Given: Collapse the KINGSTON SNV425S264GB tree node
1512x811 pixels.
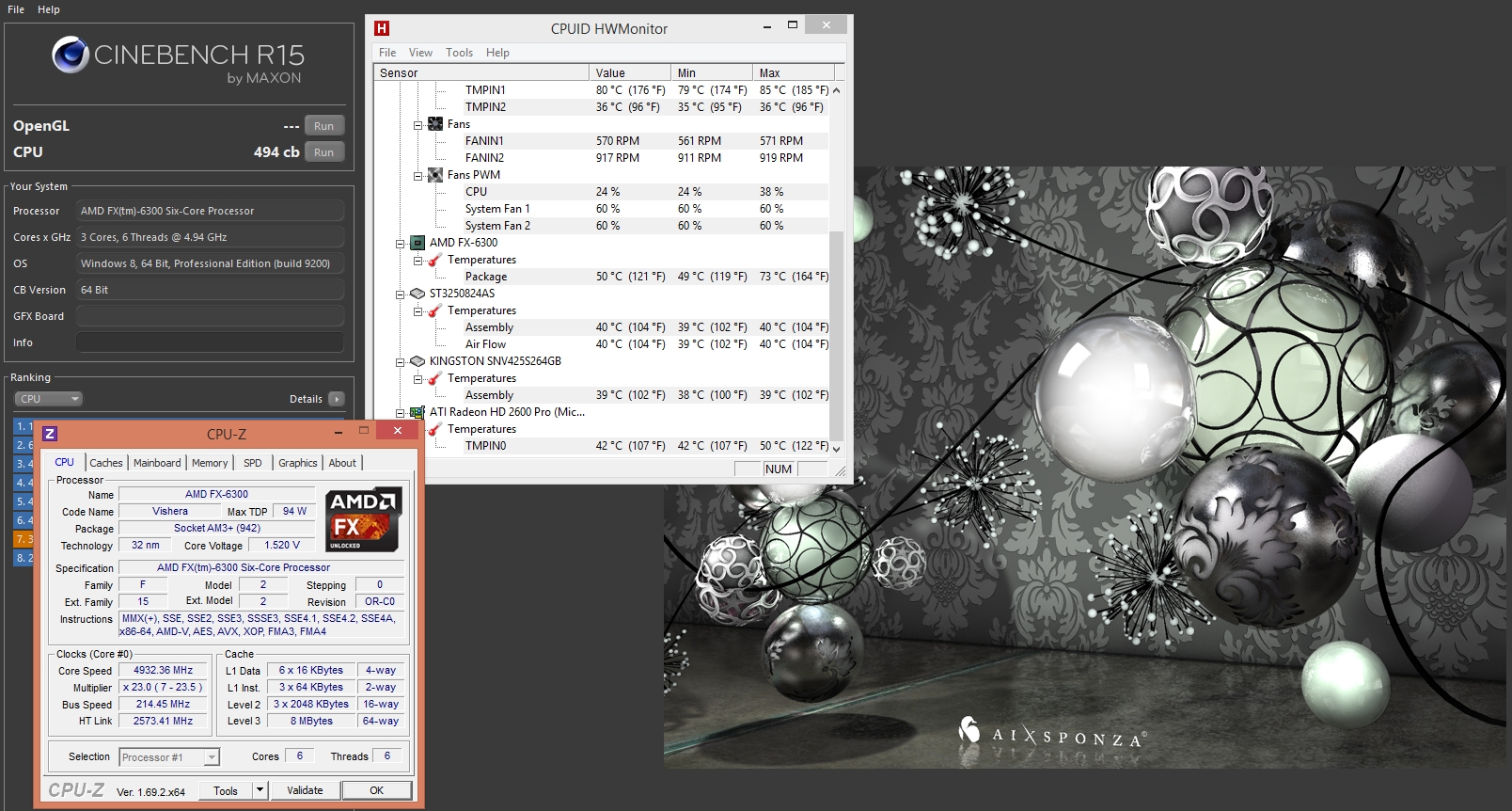Looking at the screenshot, I should click(x=401, y=361).
